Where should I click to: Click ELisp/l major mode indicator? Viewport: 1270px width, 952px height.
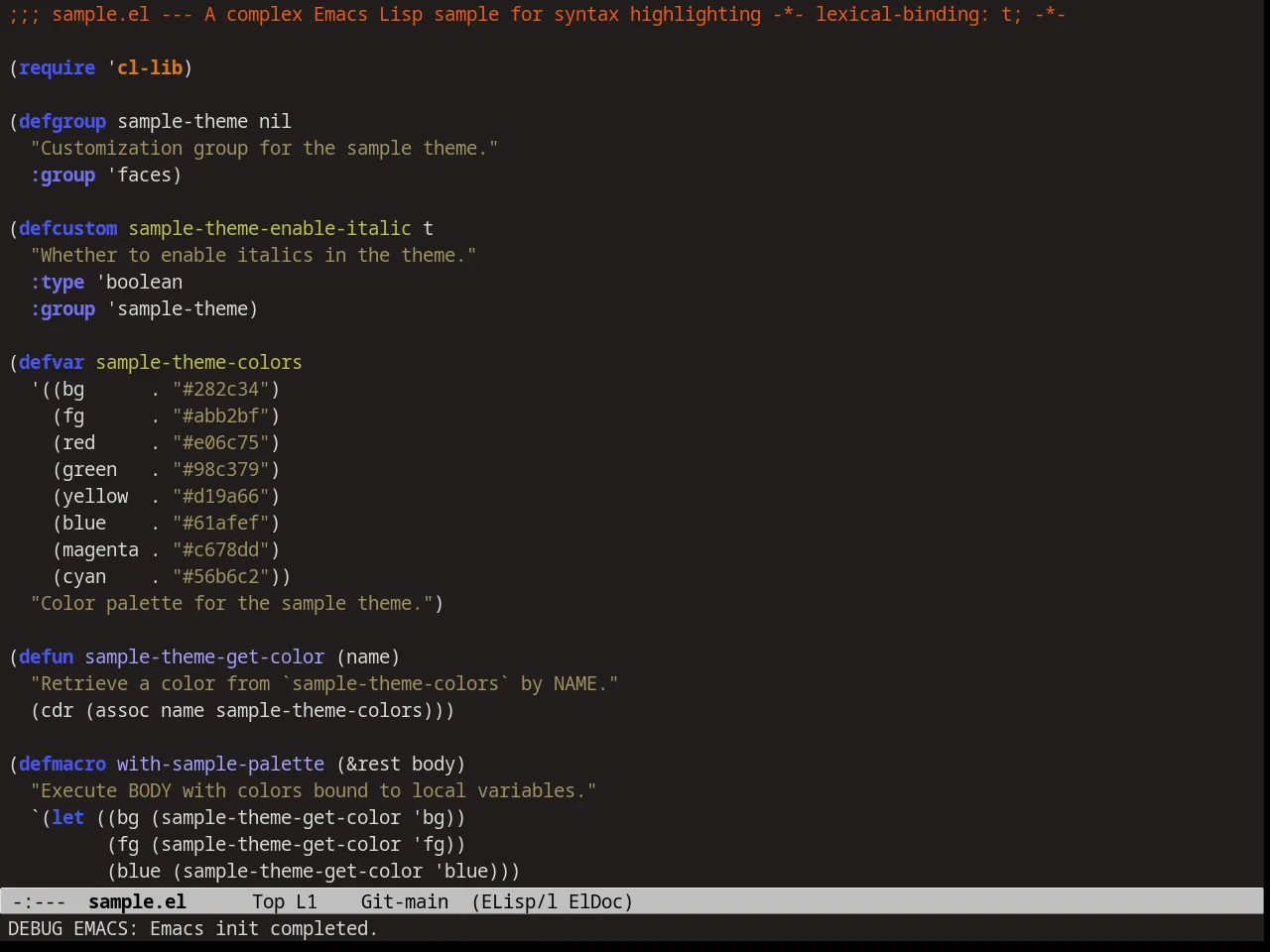click(x=515, y=901)
